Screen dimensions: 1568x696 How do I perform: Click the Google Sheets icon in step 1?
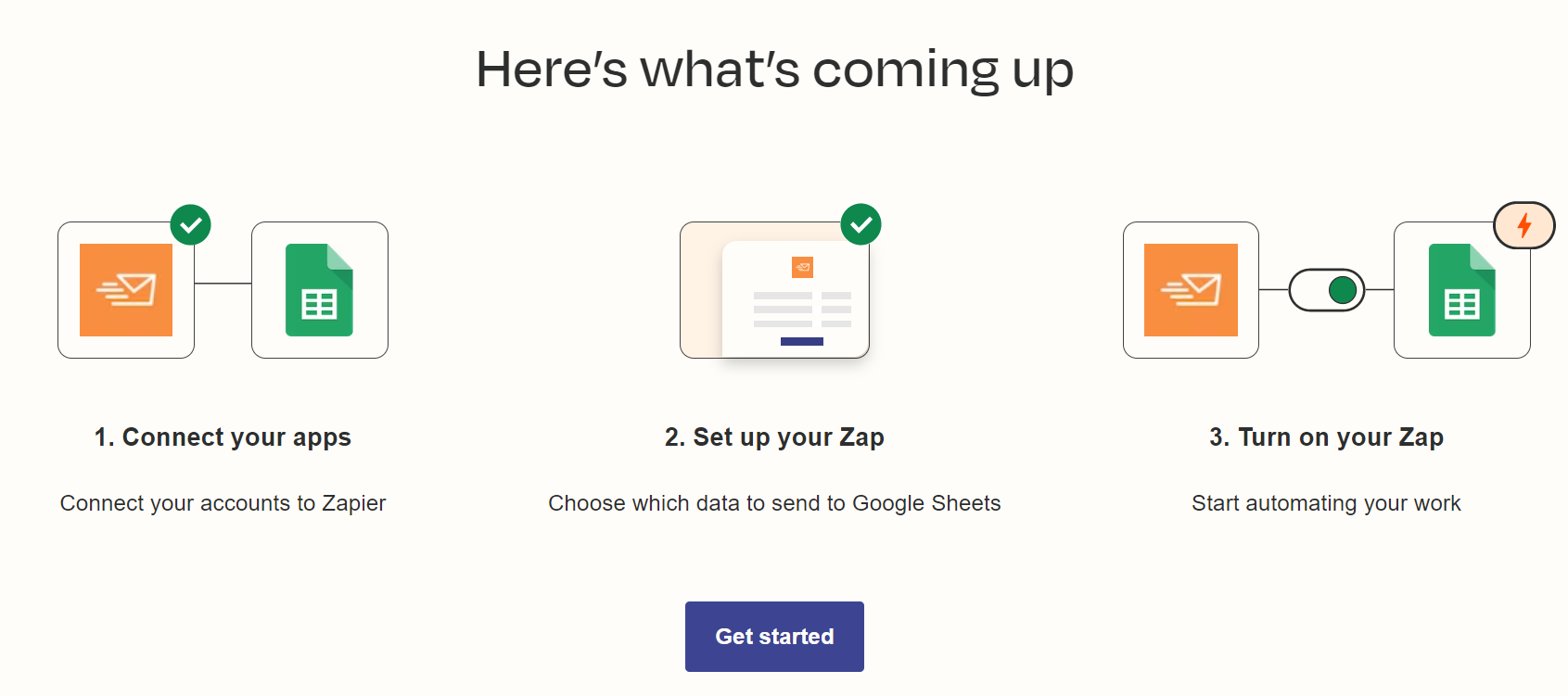[319, 290]
